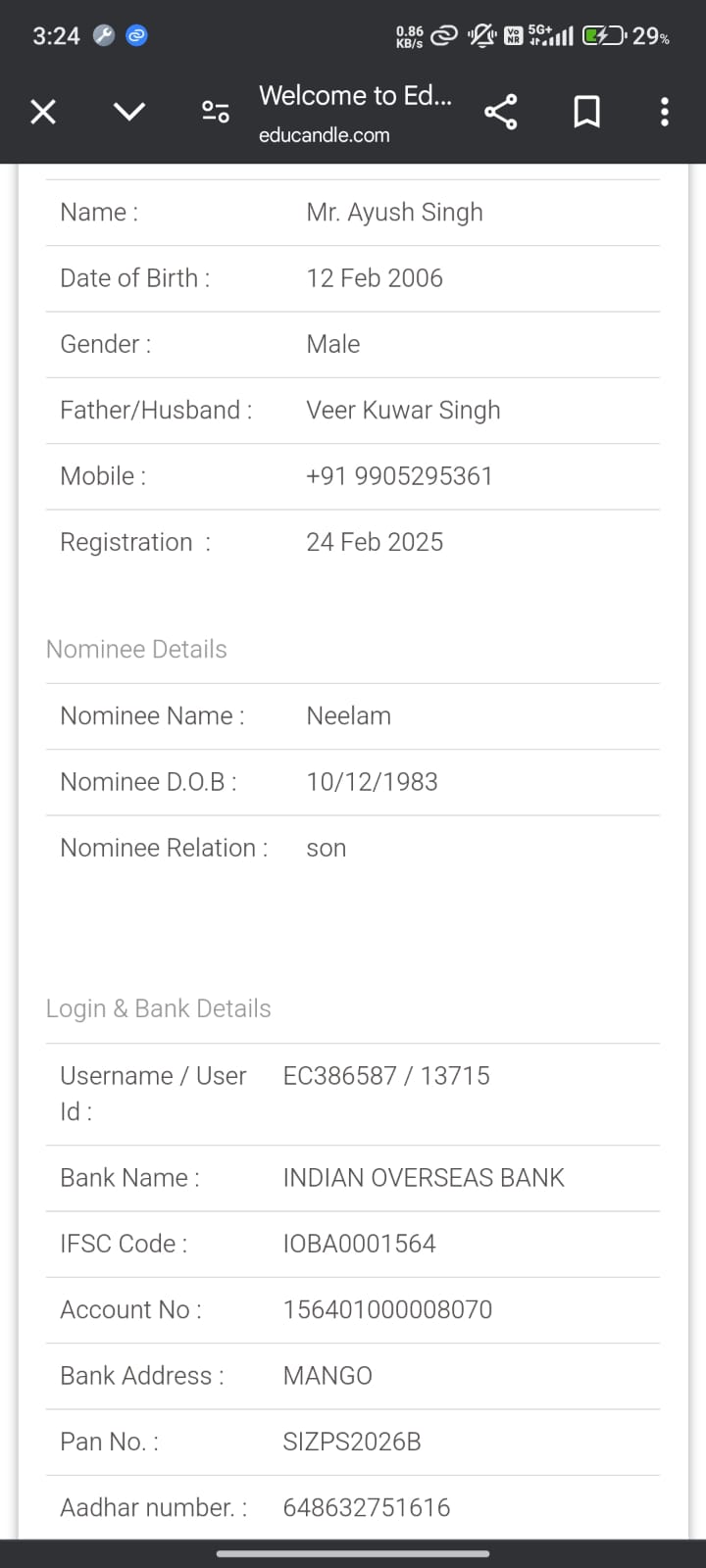Tap the share icon
The height and width of the screenshot is (1568, 706).
[x=501, y=112]
